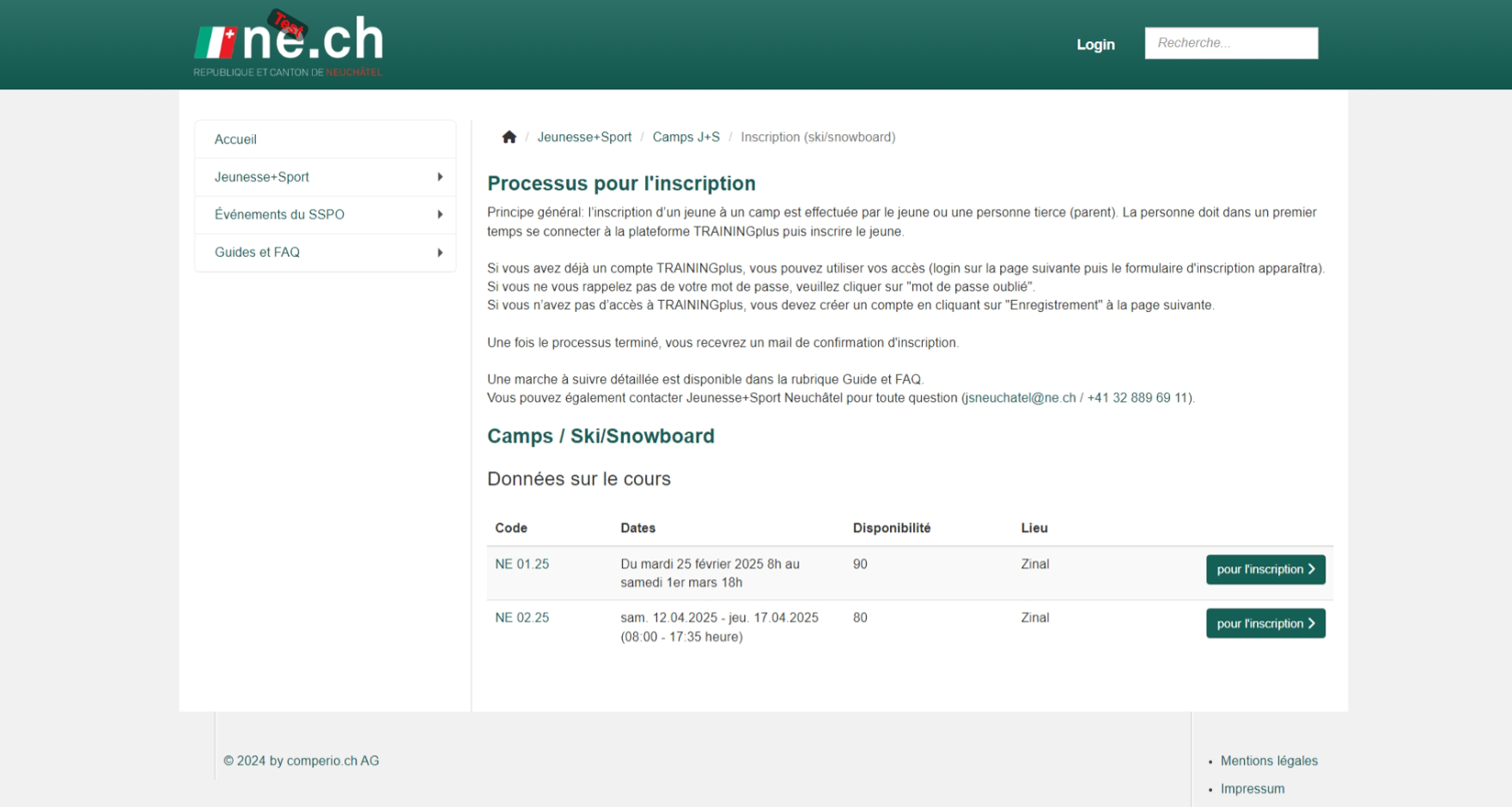
Task: Click the Disponibilité column header
Action: (892, 528)
